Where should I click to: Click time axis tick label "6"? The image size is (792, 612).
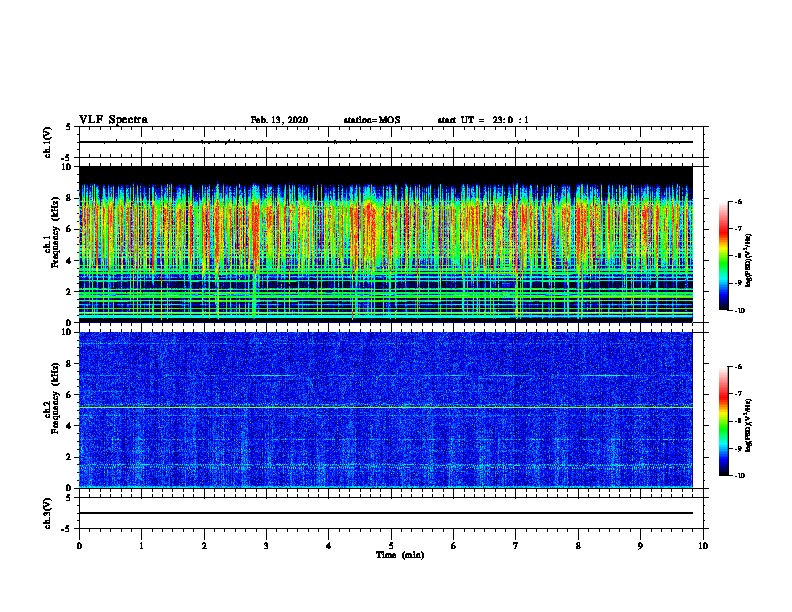pyautogui.click(x=454, y=546)
